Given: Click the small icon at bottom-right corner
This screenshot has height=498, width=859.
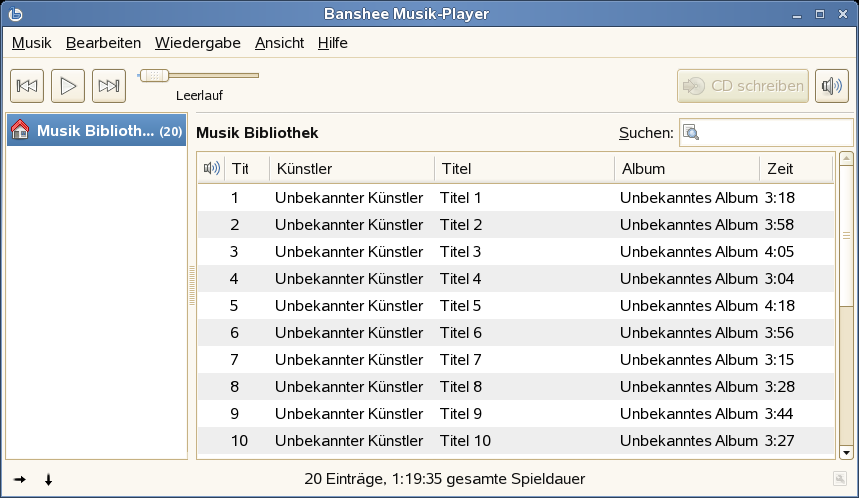Looking at the screenshot, I should pos(840,479).
